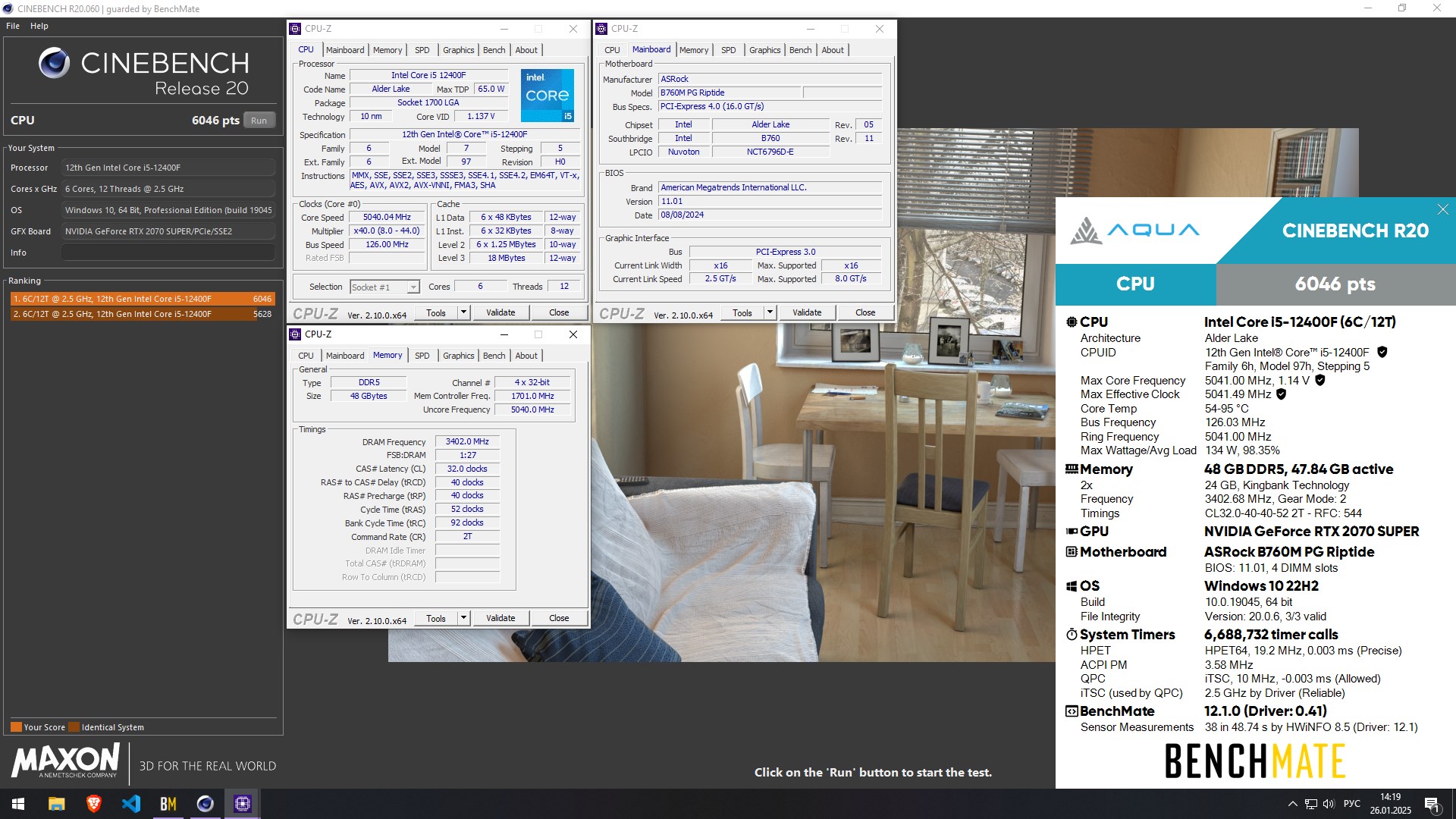Click the Core Speed 5040.04 MHz value
This screenshot has width=1456, height=819.
[387, 217]
